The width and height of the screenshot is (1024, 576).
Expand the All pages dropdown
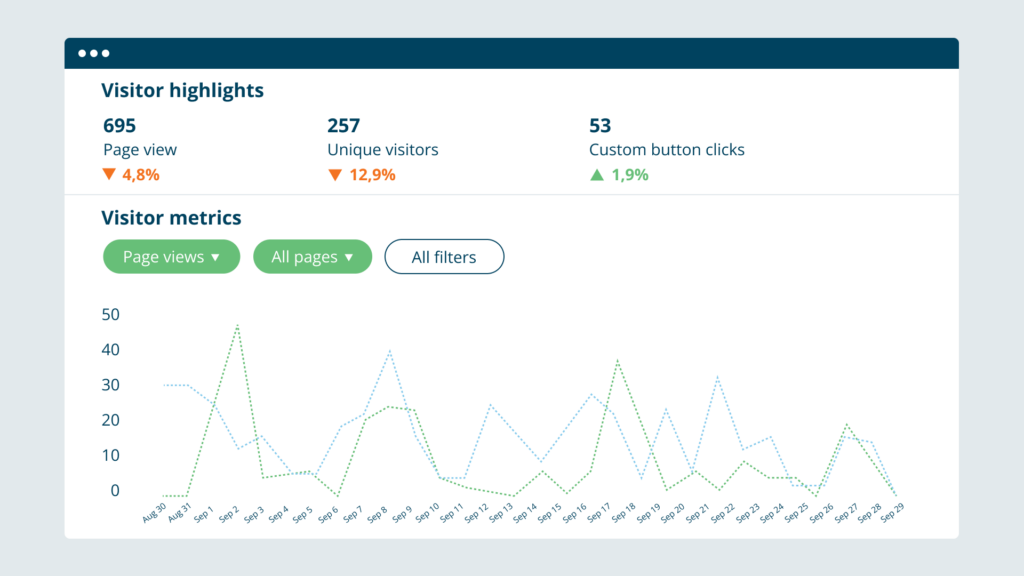[x=312, y=257]
